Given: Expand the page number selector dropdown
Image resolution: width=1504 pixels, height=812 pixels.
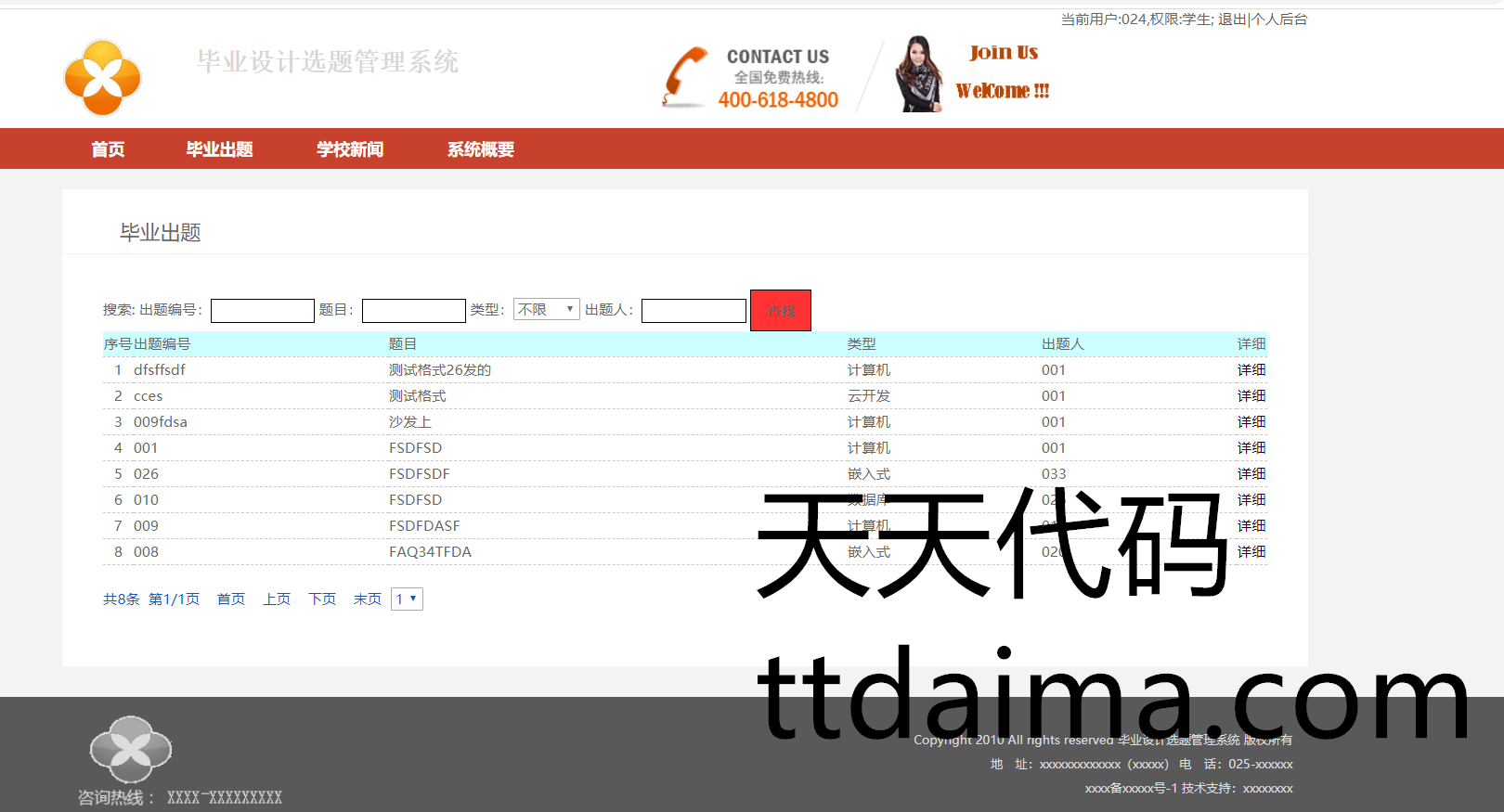Looking at the screenshot, I should 407,599.
